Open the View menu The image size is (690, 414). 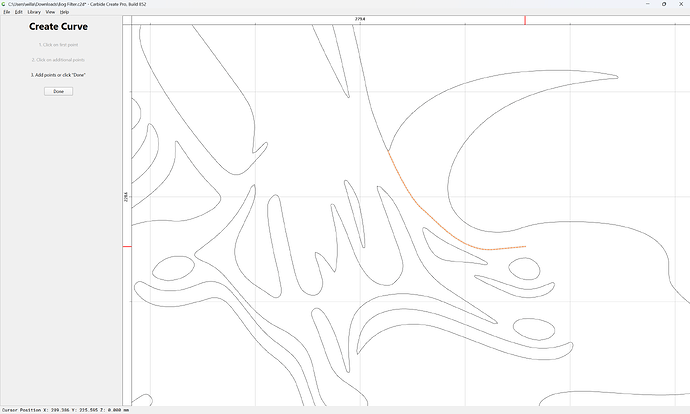pos(50,12)
